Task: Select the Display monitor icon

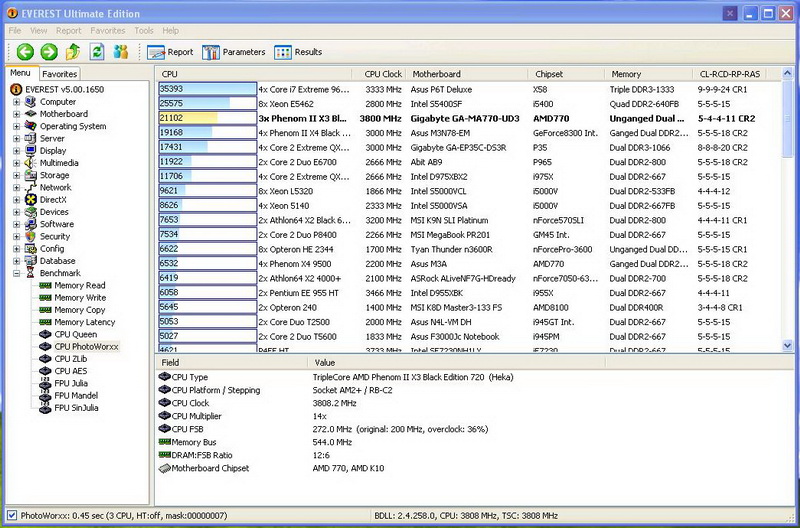Action: coord(31,150)
